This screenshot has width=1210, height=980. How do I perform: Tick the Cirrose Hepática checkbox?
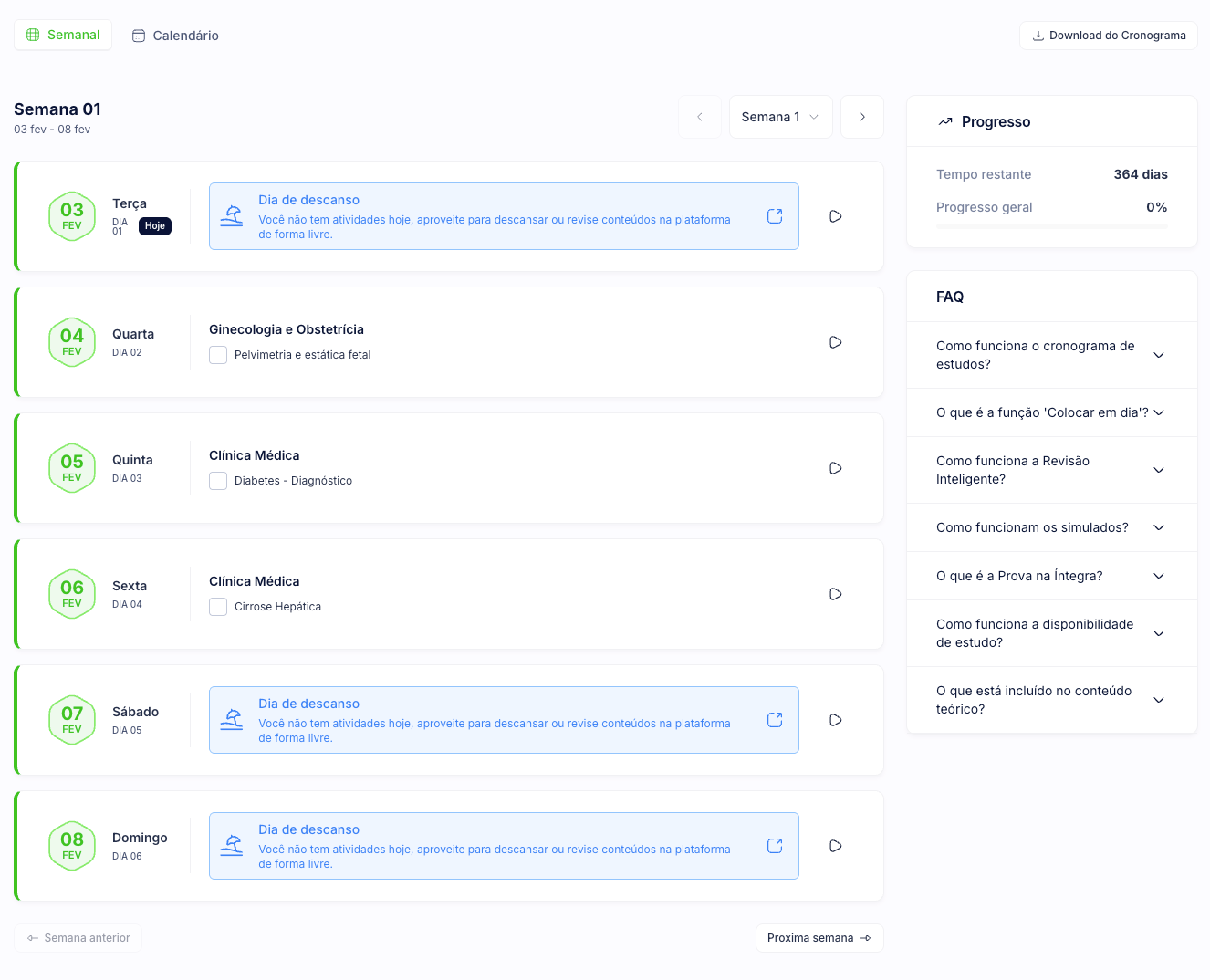(218, 607)
